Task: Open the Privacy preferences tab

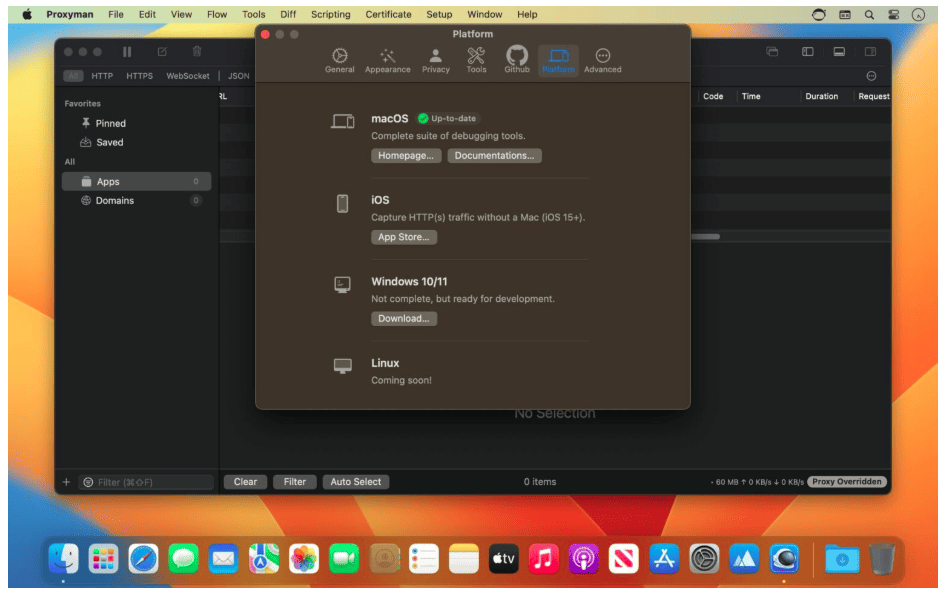Action: pos(435,60)
